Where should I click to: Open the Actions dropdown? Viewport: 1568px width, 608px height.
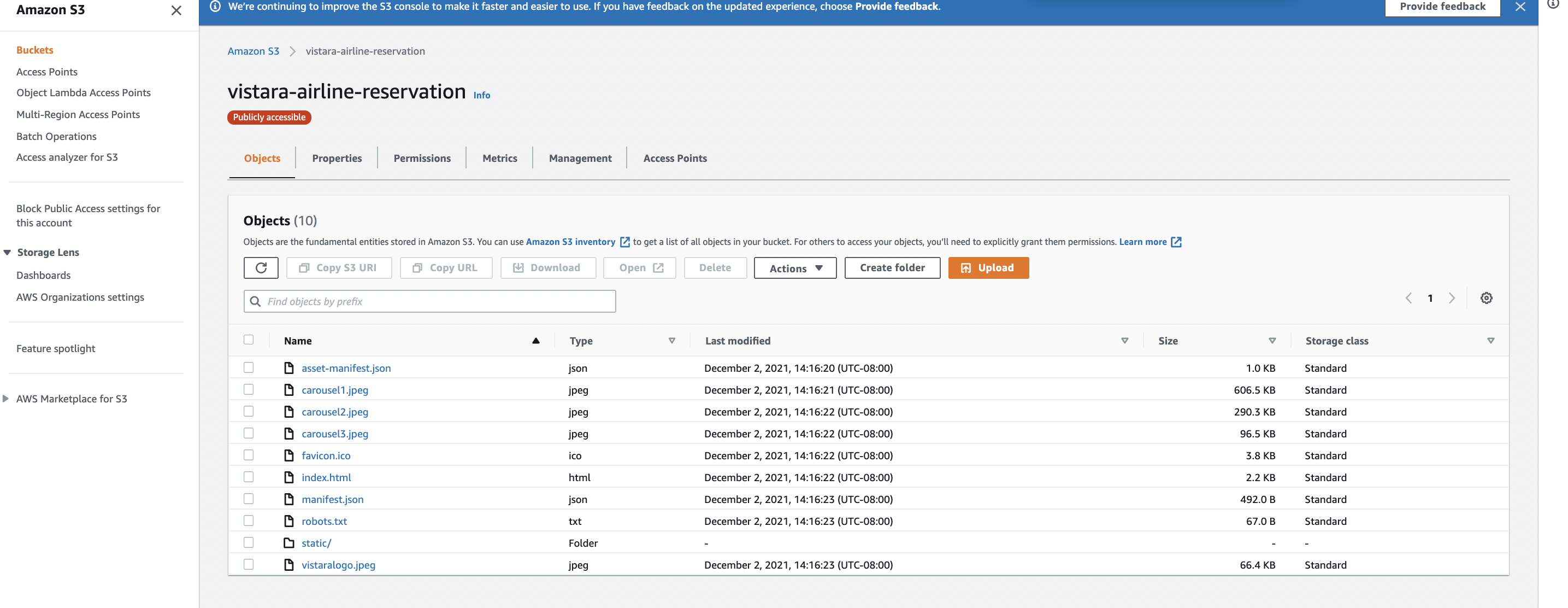(x=794, y=267)
